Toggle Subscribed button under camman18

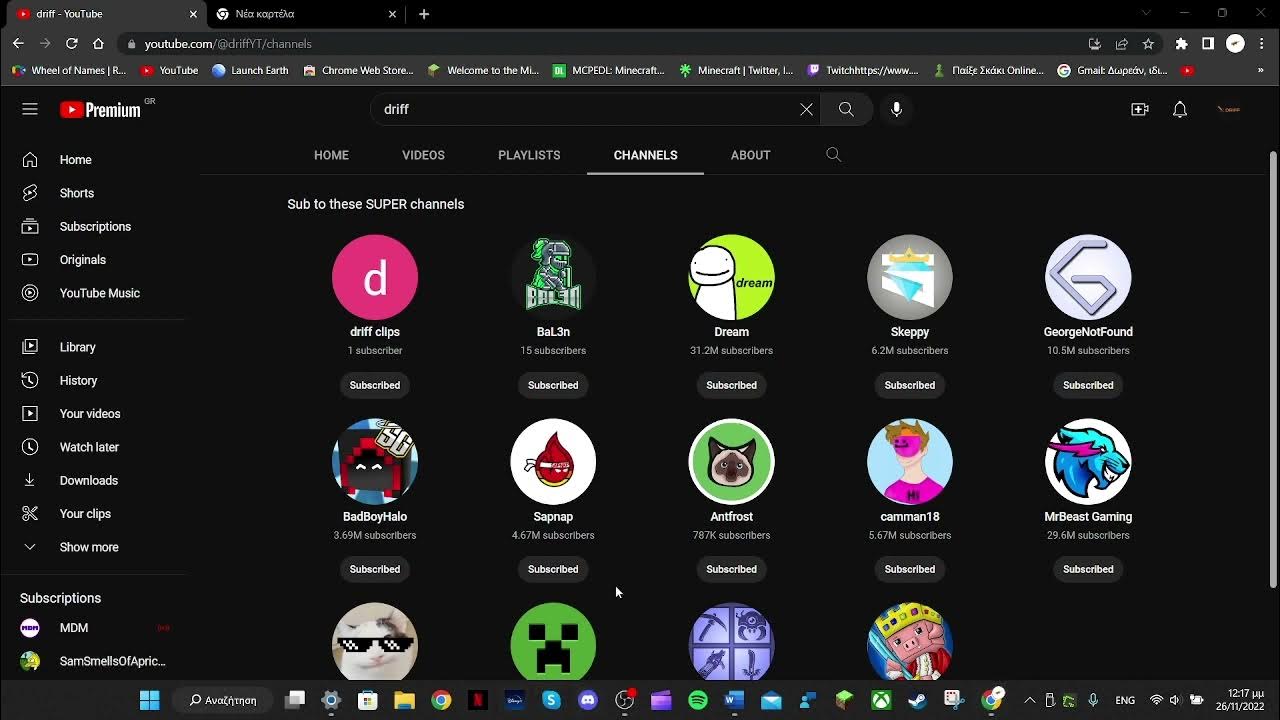(910, 569)
